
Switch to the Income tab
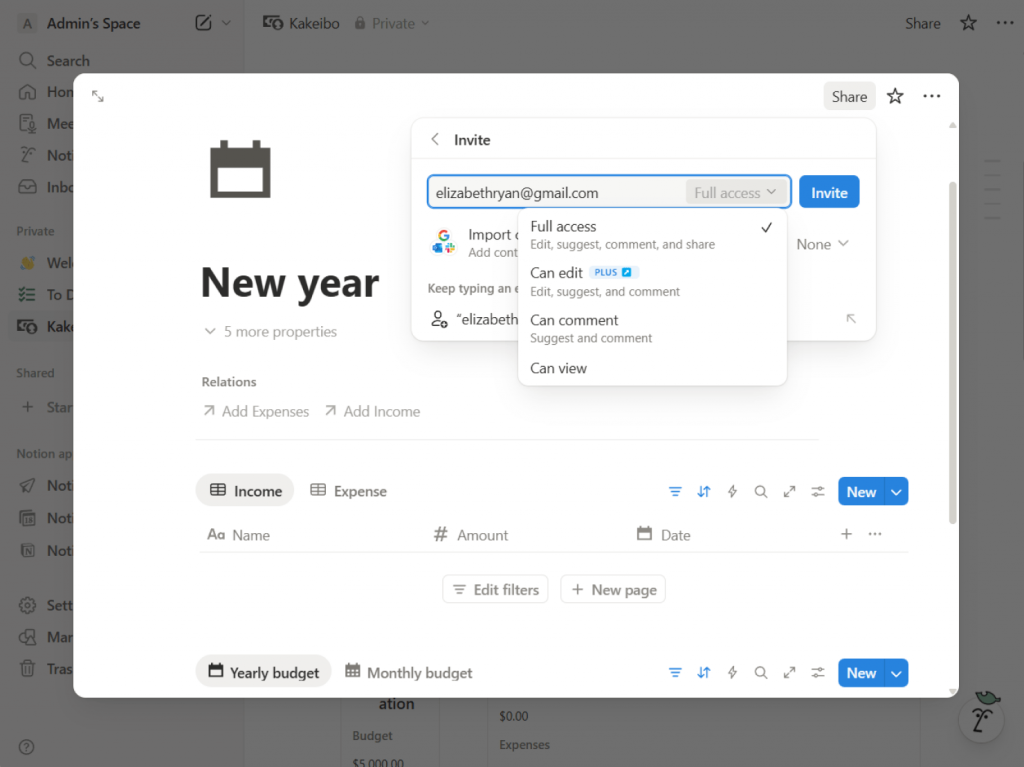click(245, 491)
